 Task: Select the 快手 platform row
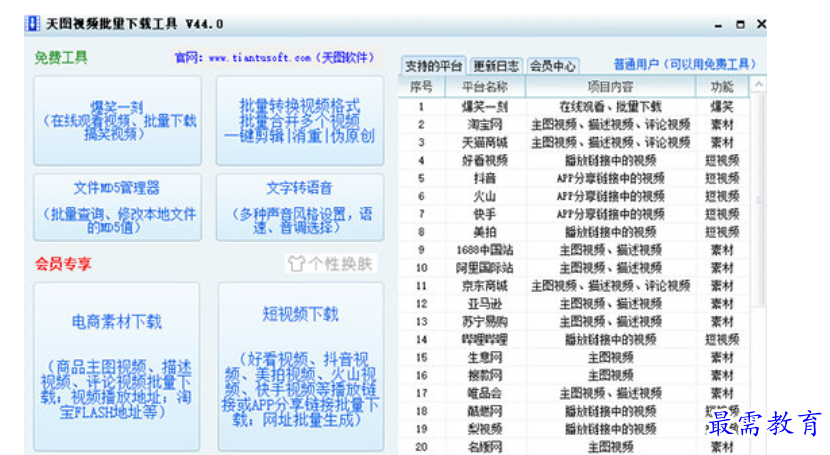(574, 214)
